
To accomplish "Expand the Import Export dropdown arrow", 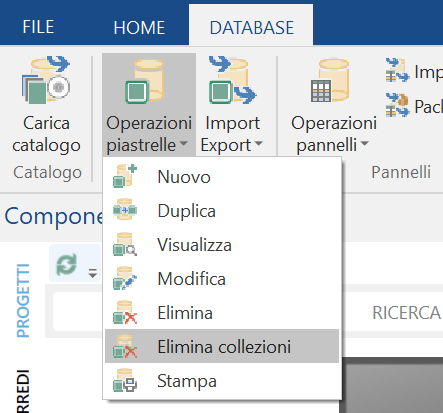I will [x=258, y=144].
